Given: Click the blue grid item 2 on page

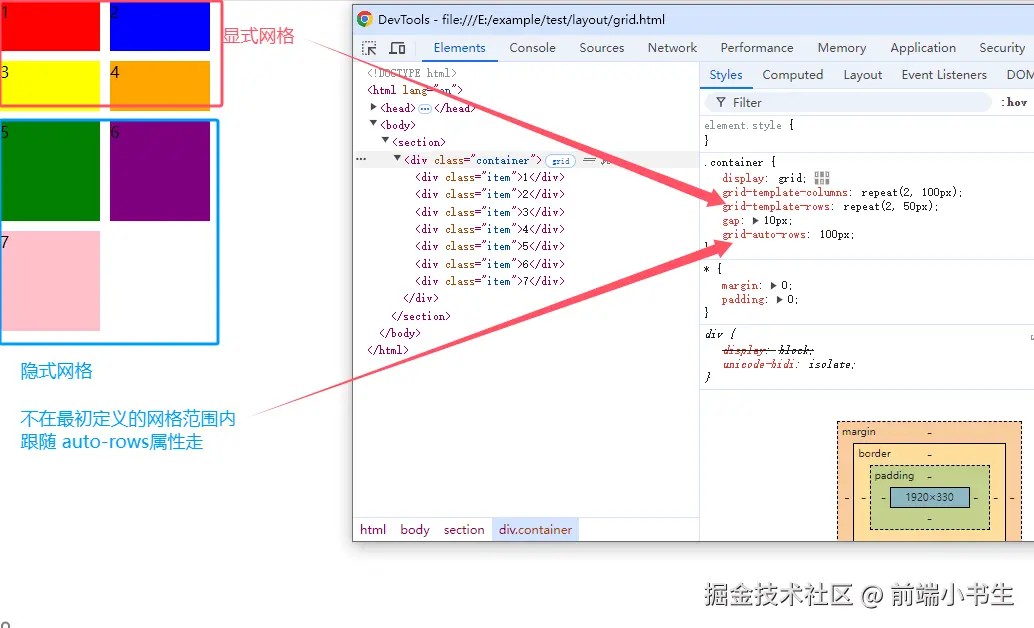Looking at the screenshot, I should click(x=160, y=26).
